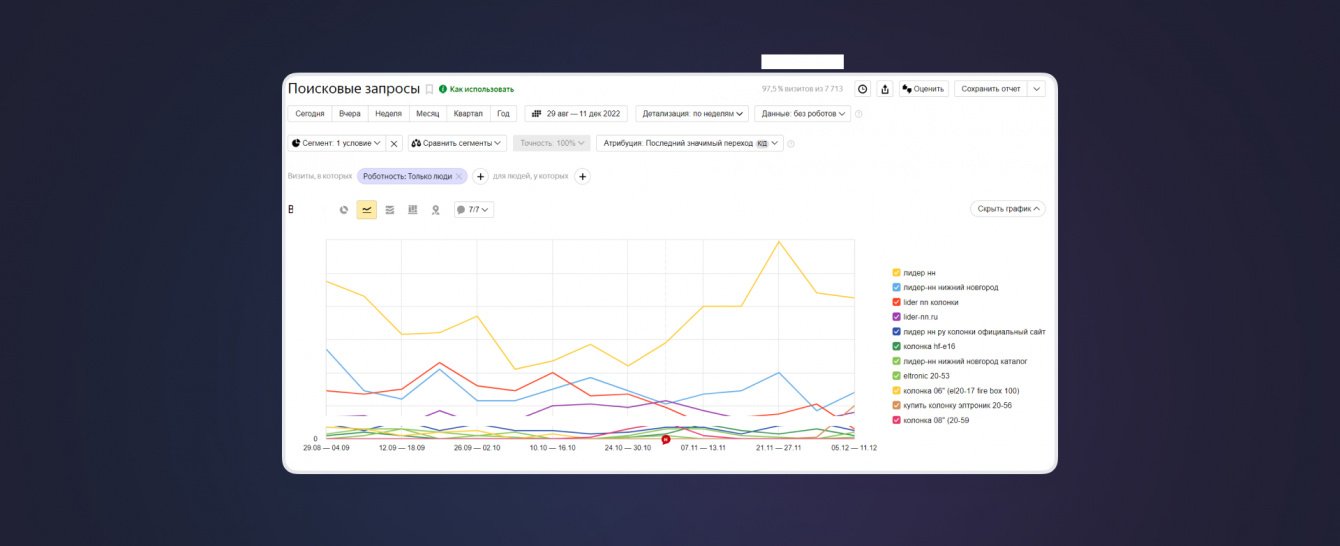Choose the 'Квартал' period tab
1340x546 pixels.
coord(468,114)
